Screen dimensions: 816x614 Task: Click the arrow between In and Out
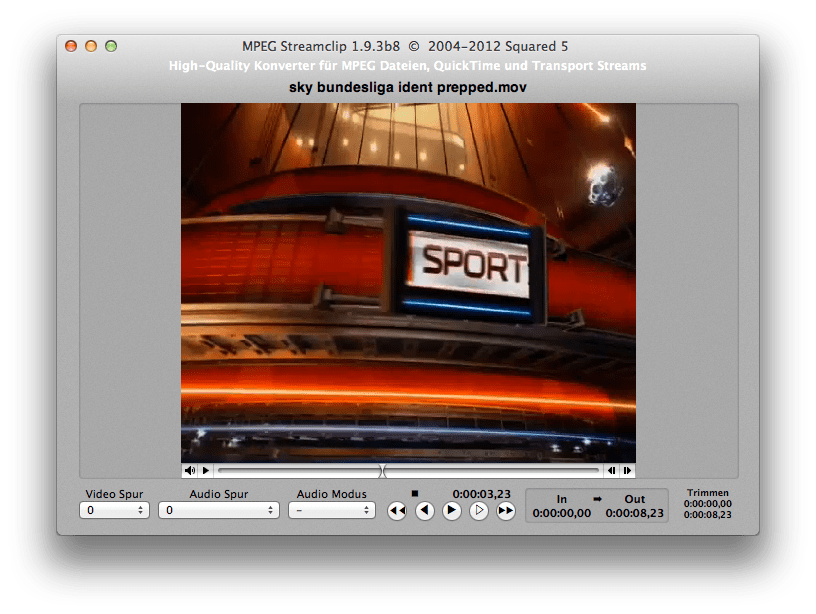[x=597, y=499]
